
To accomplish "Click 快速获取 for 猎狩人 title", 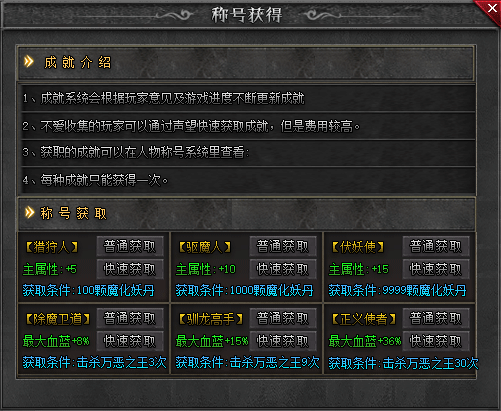I will click(130, 269).
